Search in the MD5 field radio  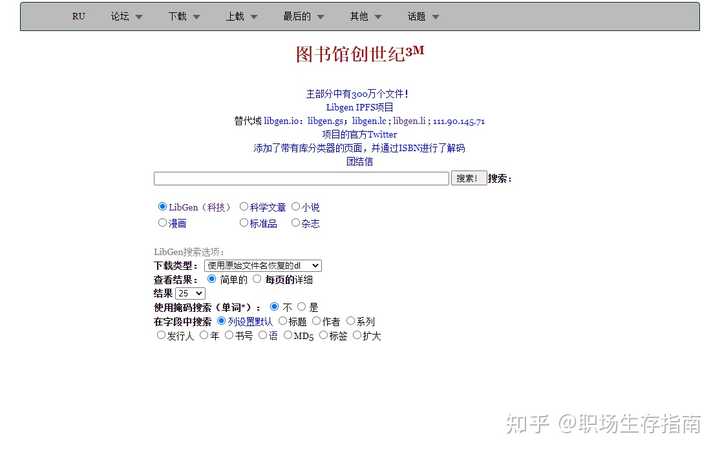pos(288,335)
